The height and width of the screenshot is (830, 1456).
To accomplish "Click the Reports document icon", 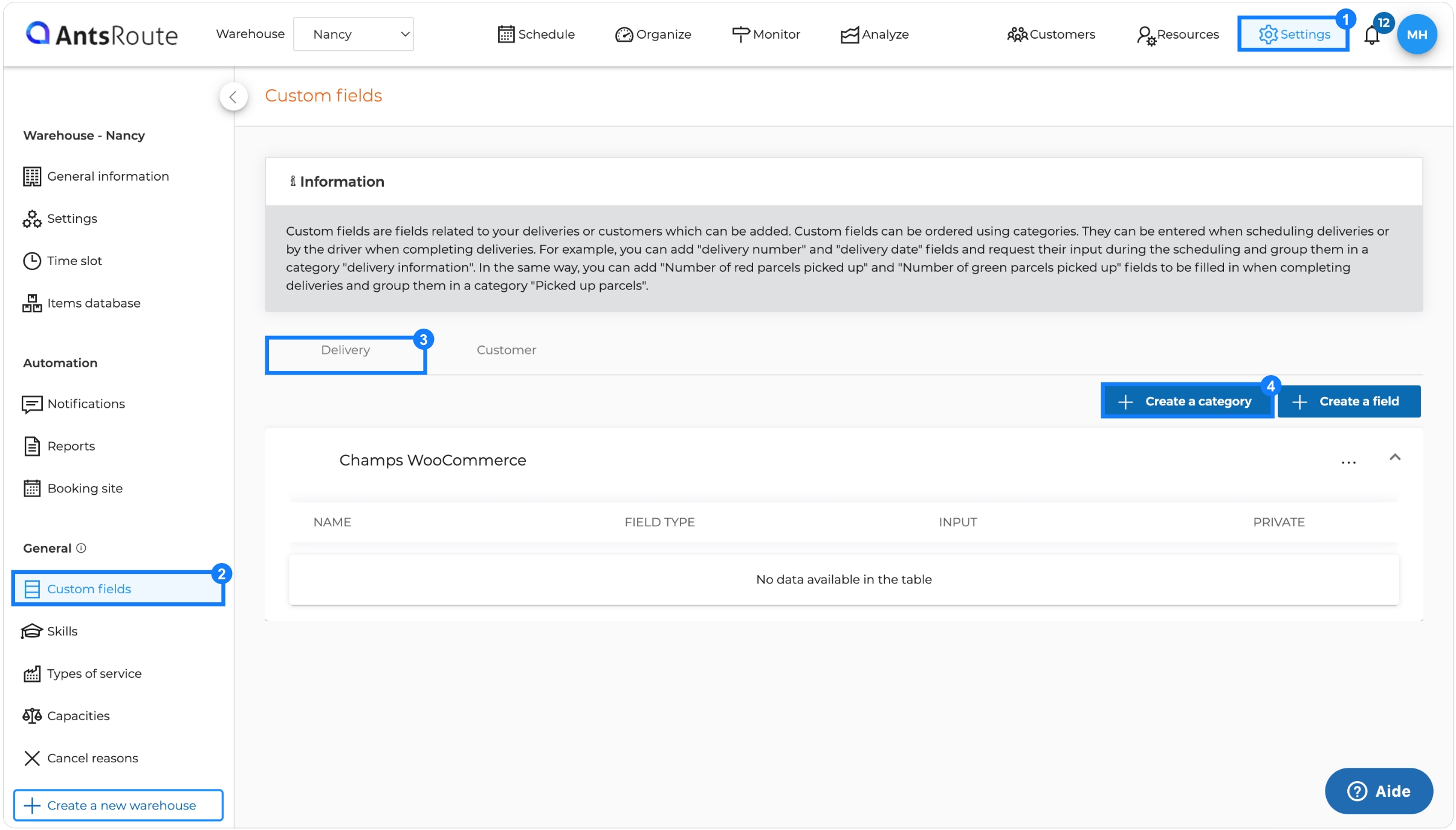I will [32, 446].
